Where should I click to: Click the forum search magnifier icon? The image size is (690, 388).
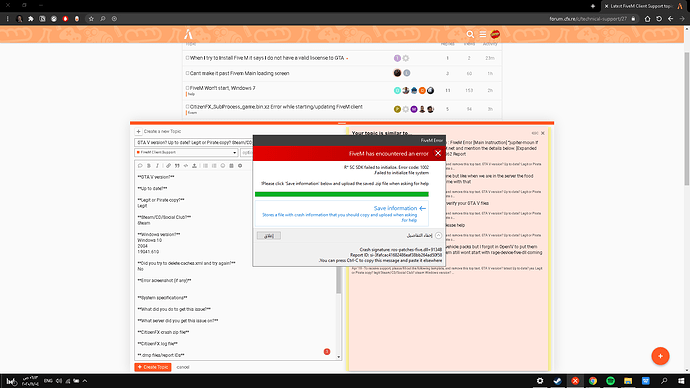470,34
